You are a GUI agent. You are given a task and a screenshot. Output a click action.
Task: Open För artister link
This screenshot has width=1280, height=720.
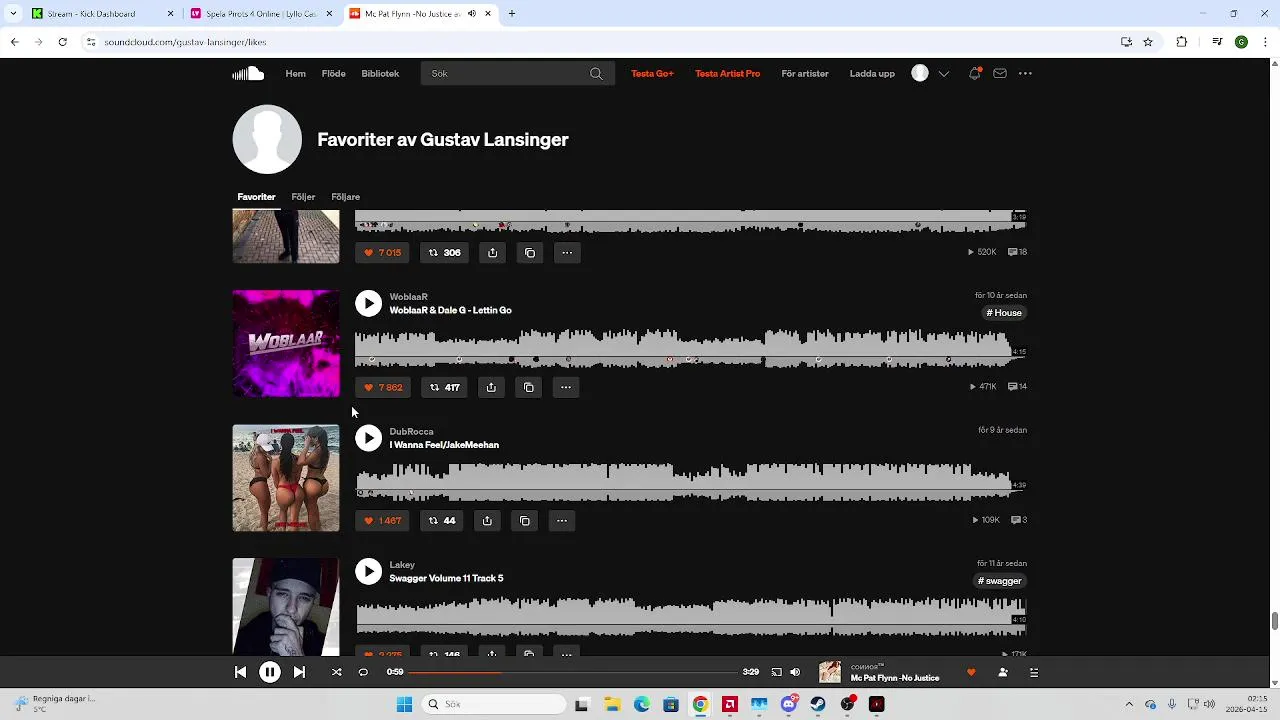click(805, 73)
